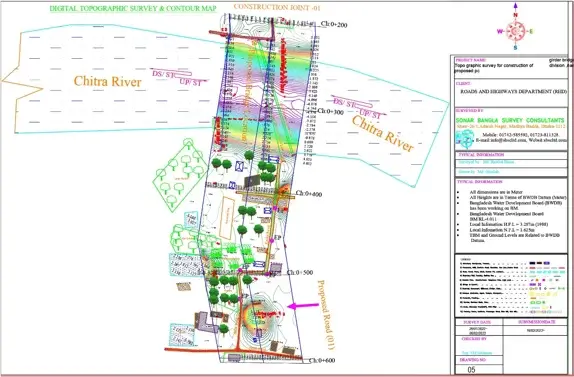Select the Digital Topographic Survey title text
Image resolution: width=574 pixels, height=377 pixels.
tap(133, 8)
